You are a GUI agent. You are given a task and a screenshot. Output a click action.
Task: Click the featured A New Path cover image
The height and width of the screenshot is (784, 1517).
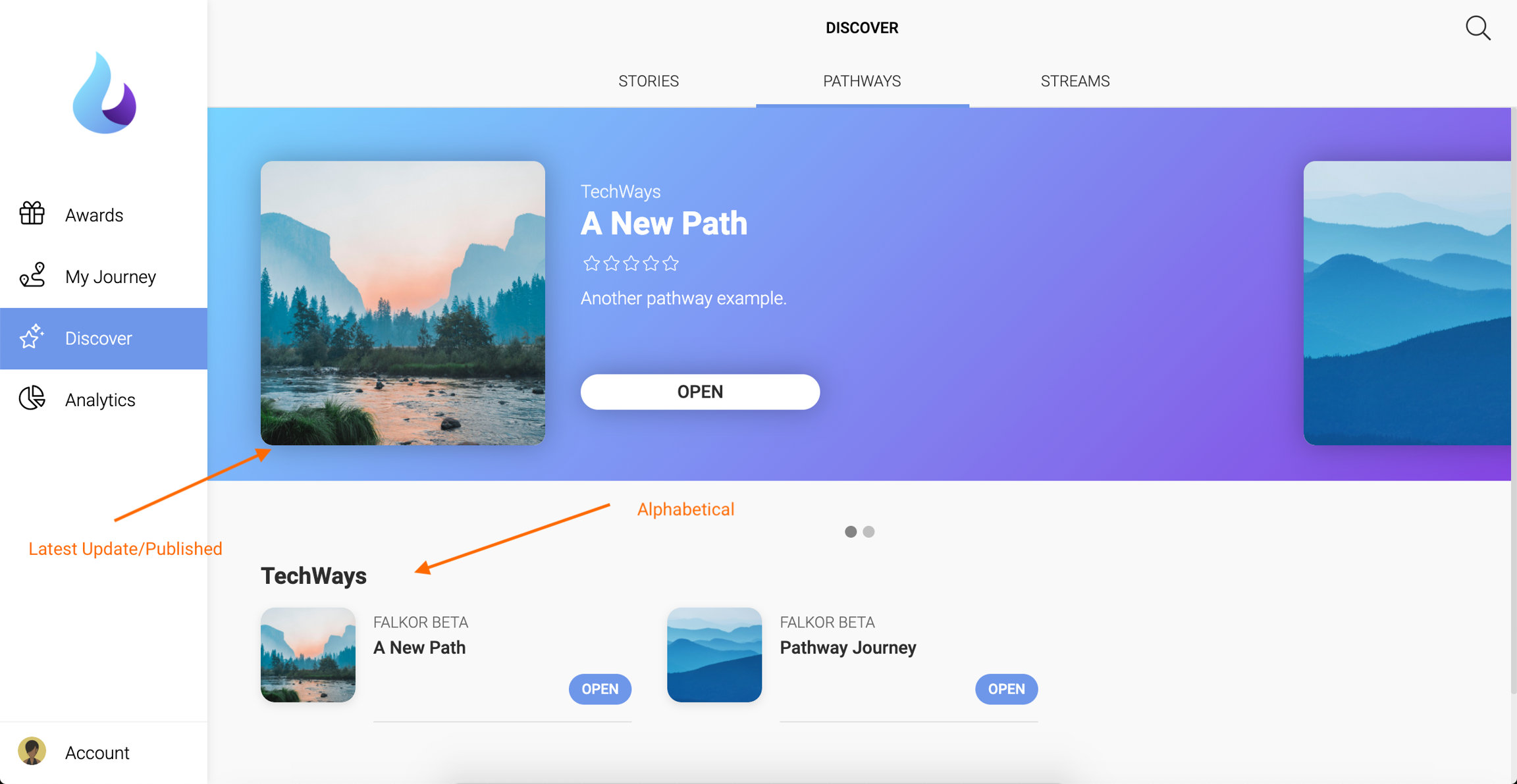[403, 303]
